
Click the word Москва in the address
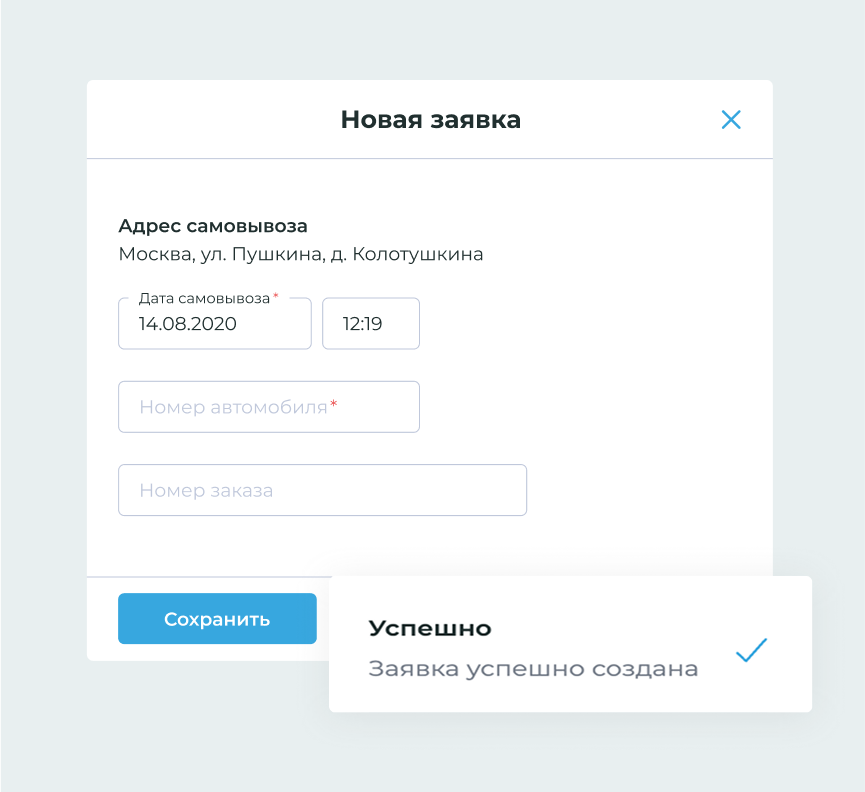[153, 254]
